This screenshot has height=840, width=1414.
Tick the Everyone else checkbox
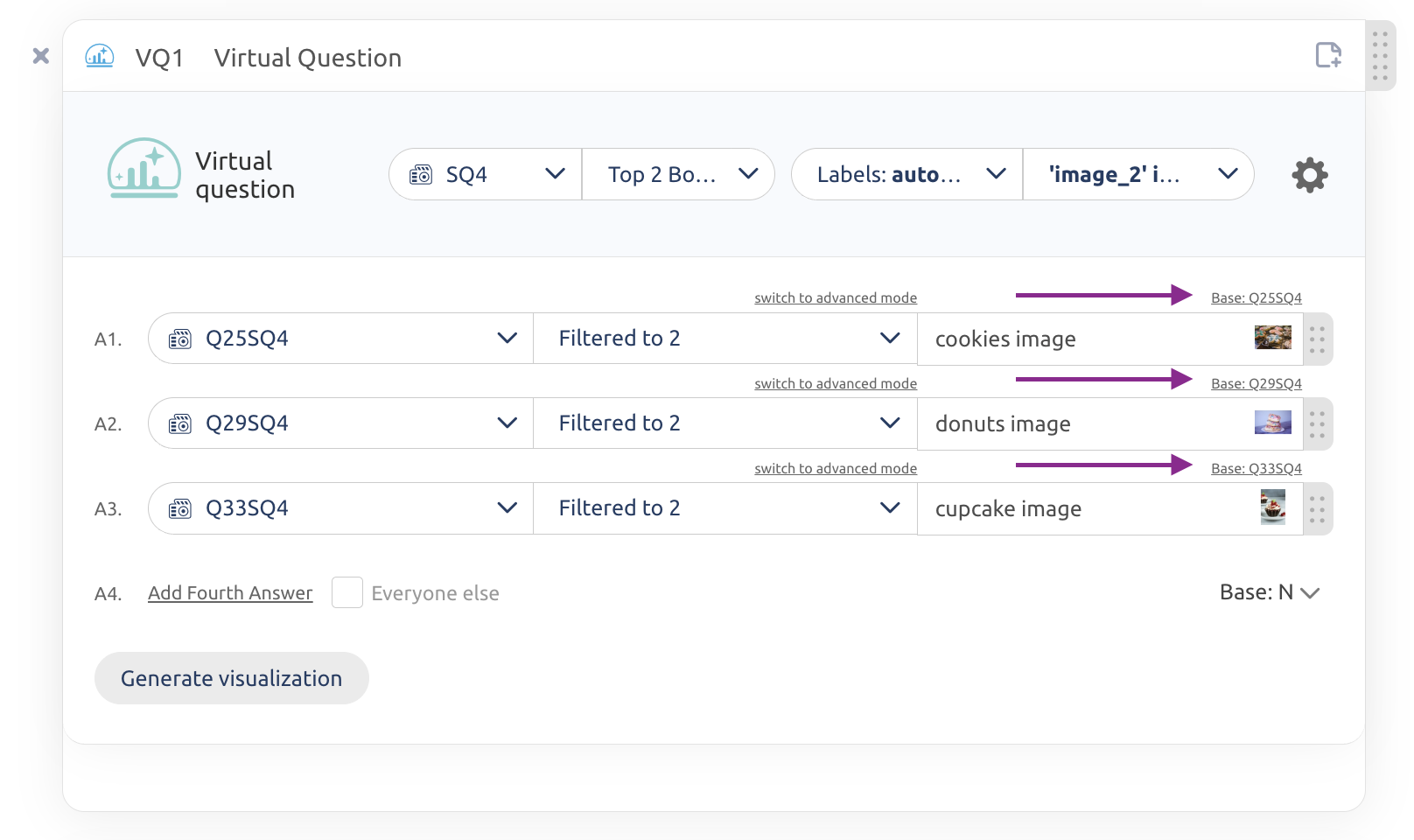tap(347, 592)
